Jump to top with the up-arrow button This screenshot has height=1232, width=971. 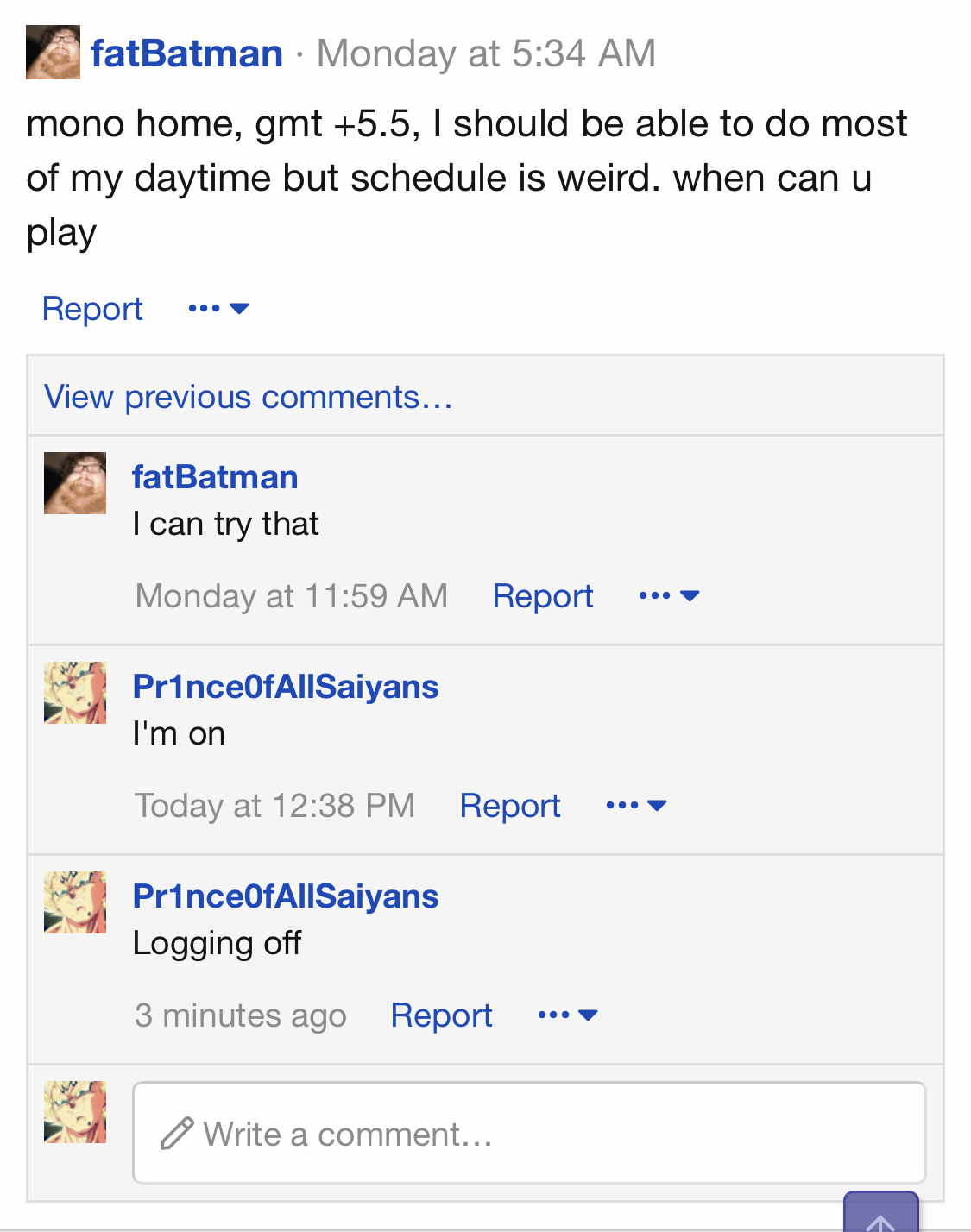[x=881, y=1213]
